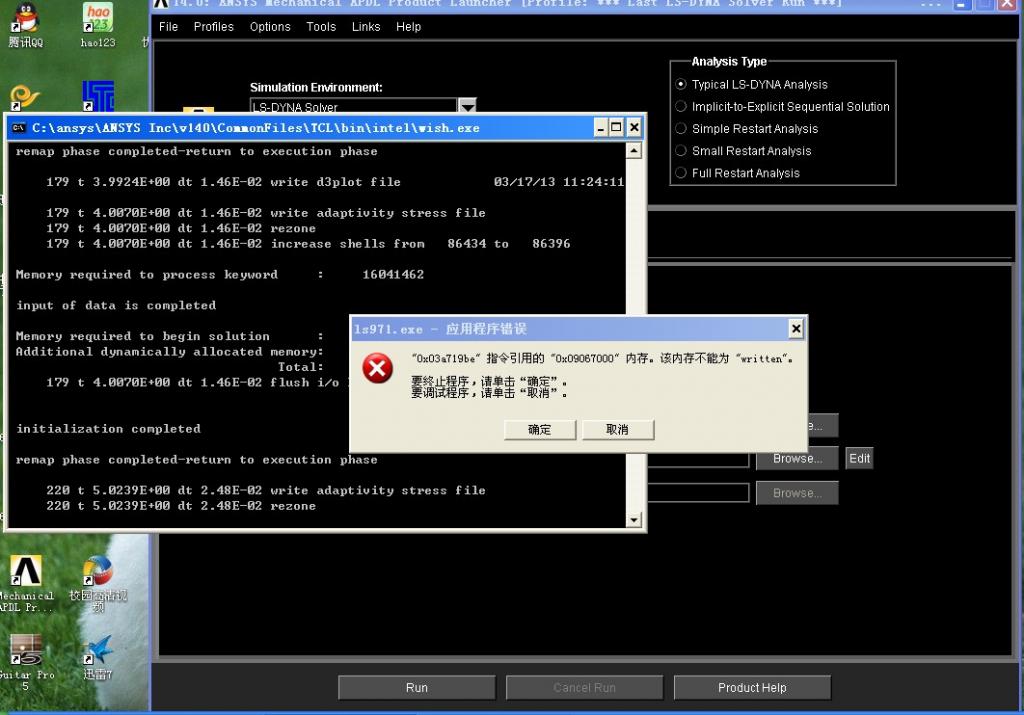
Task: Click the Edit button beside Browse
Action: point(859,459)
